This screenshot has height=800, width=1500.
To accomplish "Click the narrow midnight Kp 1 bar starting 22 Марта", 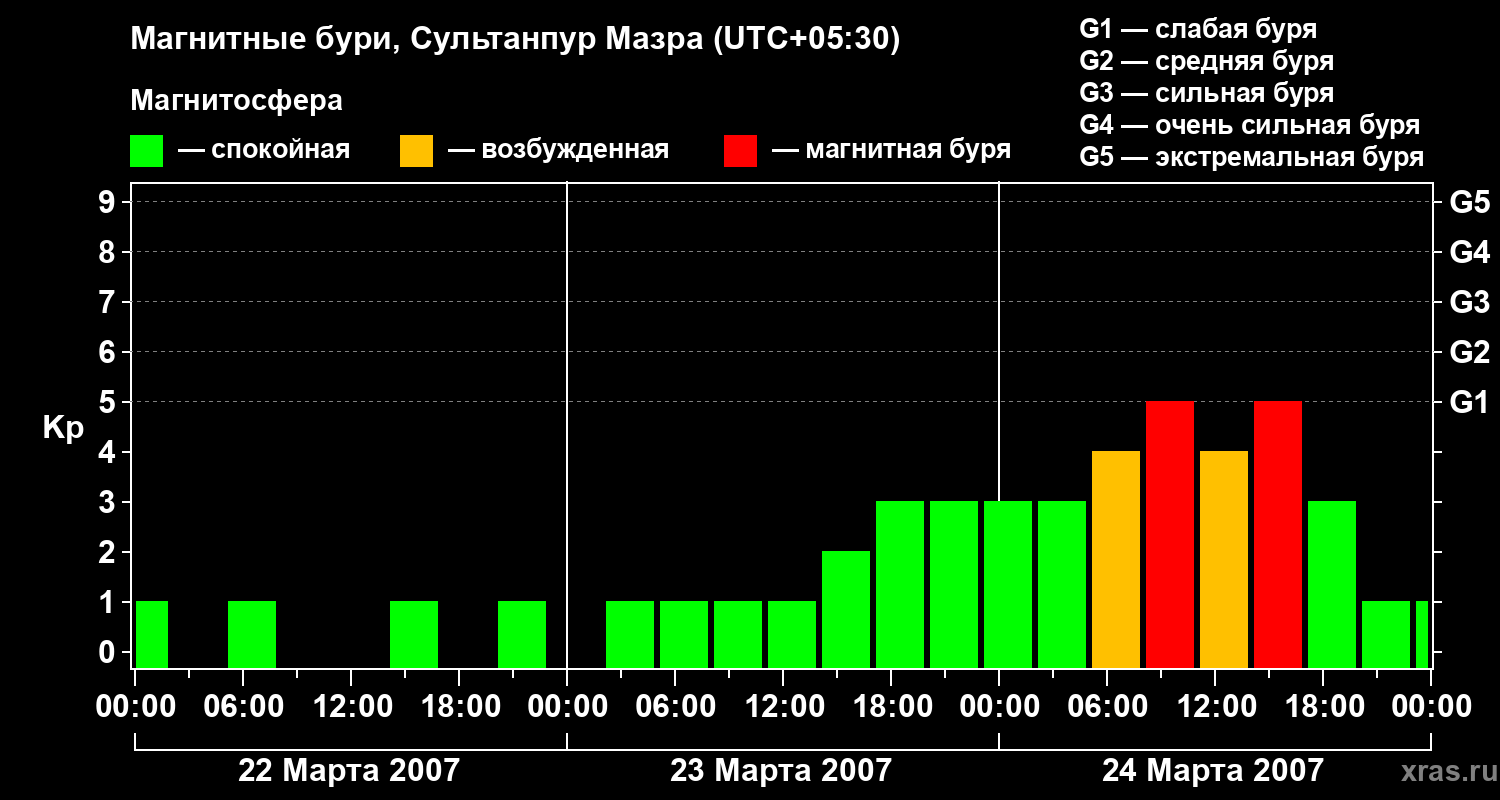I will [152, 634].
